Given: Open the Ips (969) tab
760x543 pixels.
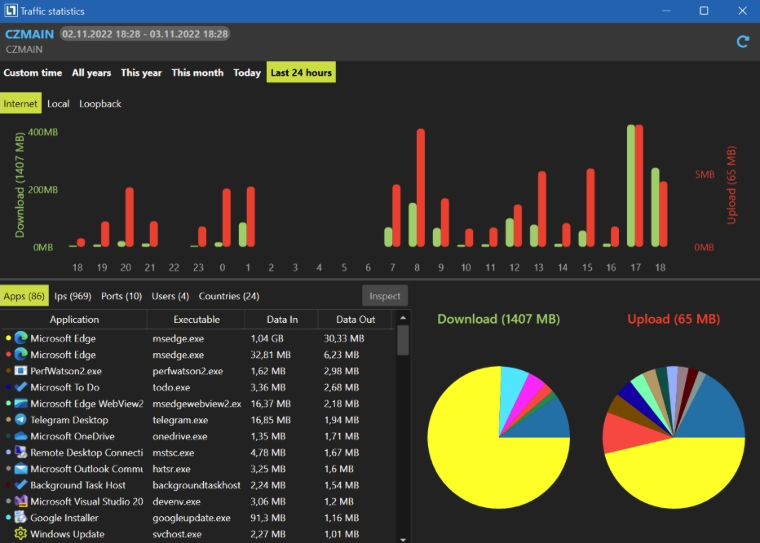Looking at the screenshot, I should [x=73, y=296].
